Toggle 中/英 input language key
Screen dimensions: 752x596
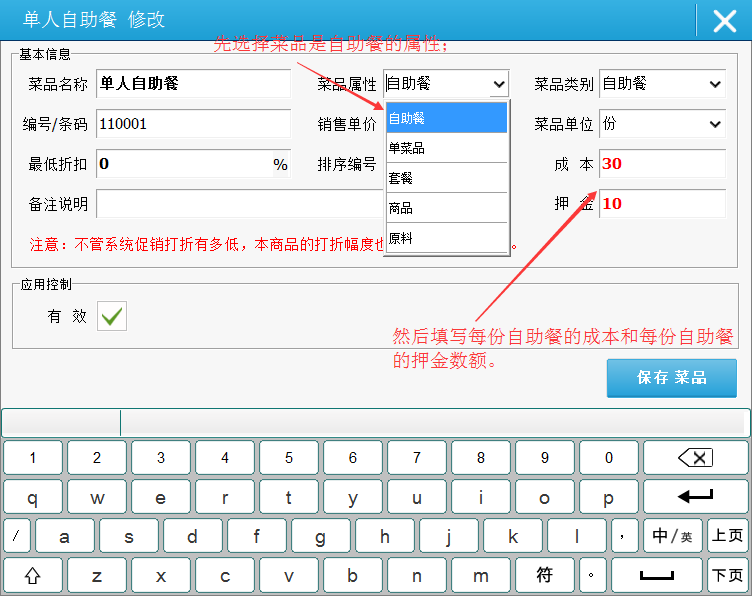point(672,536)
